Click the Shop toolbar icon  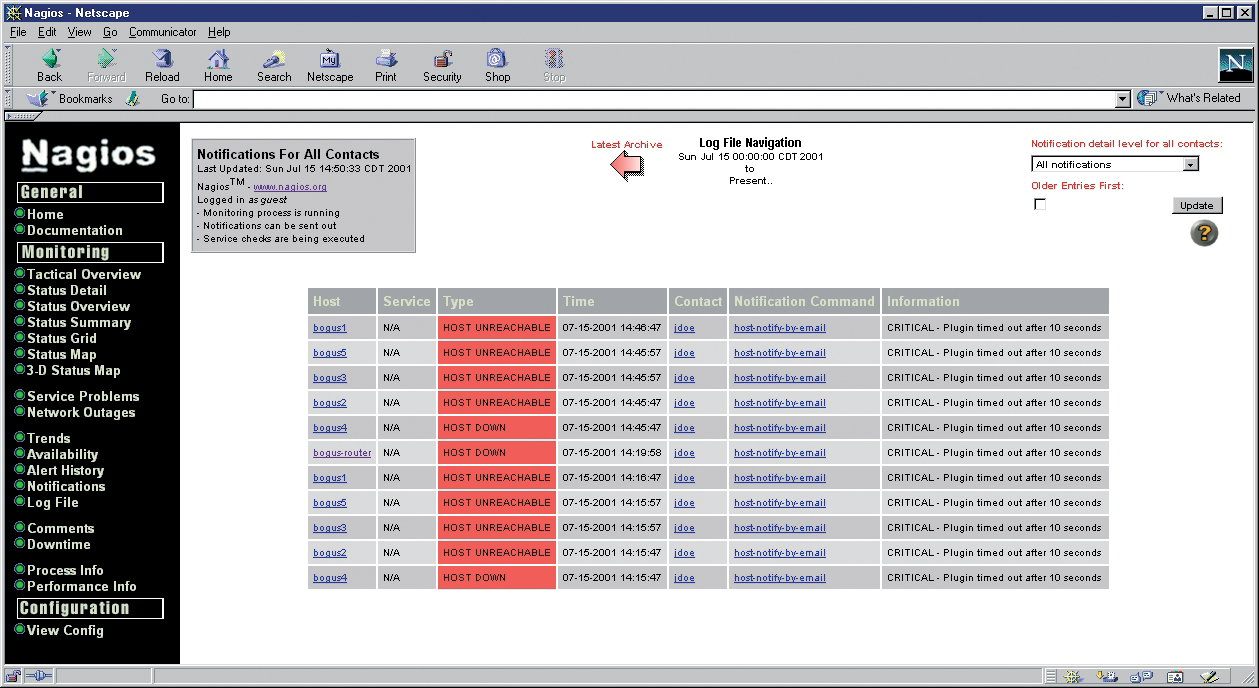tap(498, 66)
